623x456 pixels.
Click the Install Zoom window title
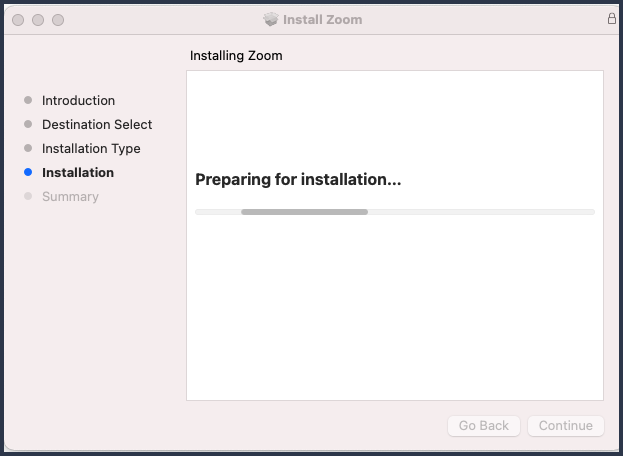[322, 19]
